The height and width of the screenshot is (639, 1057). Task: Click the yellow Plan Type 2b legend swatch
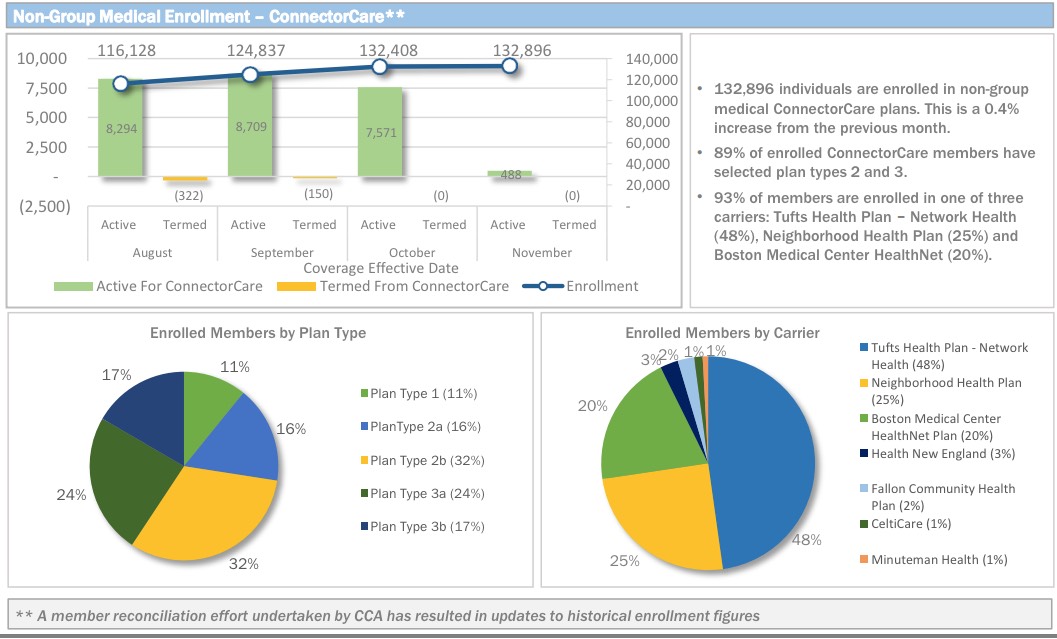click(364, 460)
